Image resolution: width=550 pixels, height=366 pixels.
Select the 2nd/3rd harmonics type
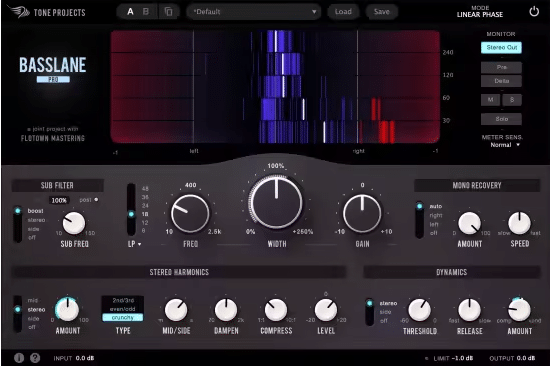pos(123,300)
